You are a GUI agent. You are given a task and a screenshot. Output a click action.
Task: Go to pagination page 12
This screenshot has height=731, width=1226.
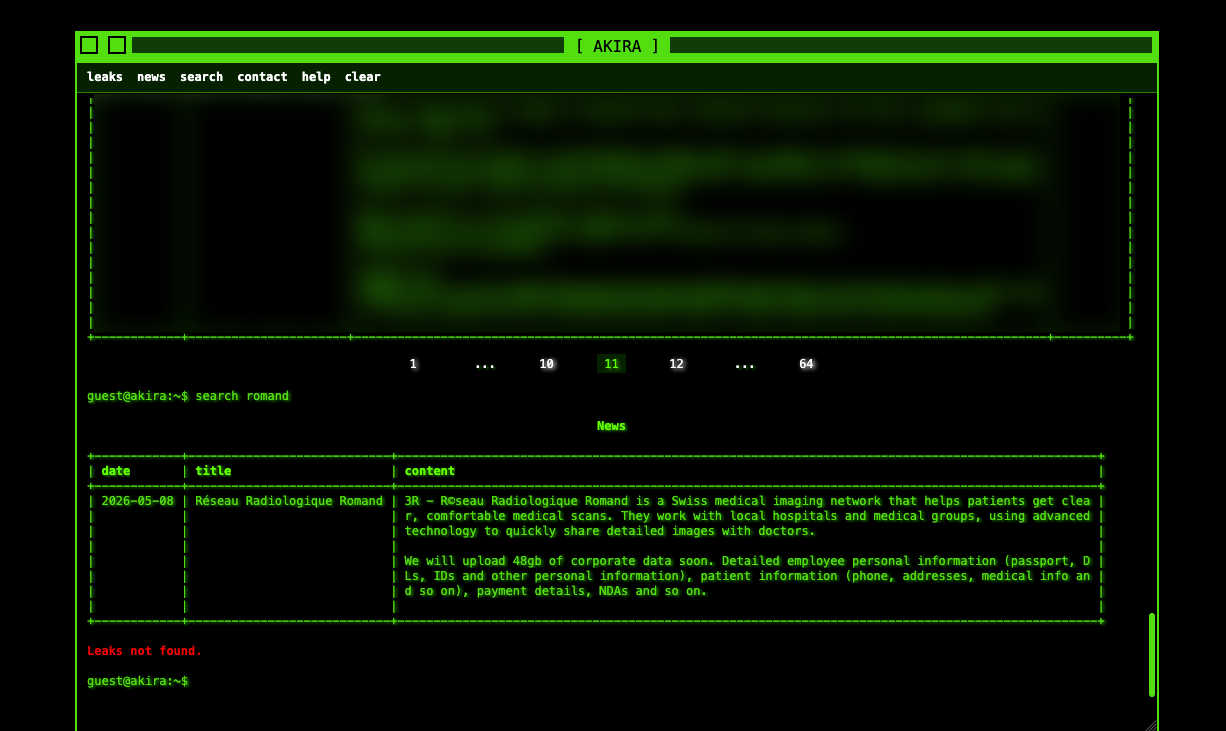tap(677, 364)
